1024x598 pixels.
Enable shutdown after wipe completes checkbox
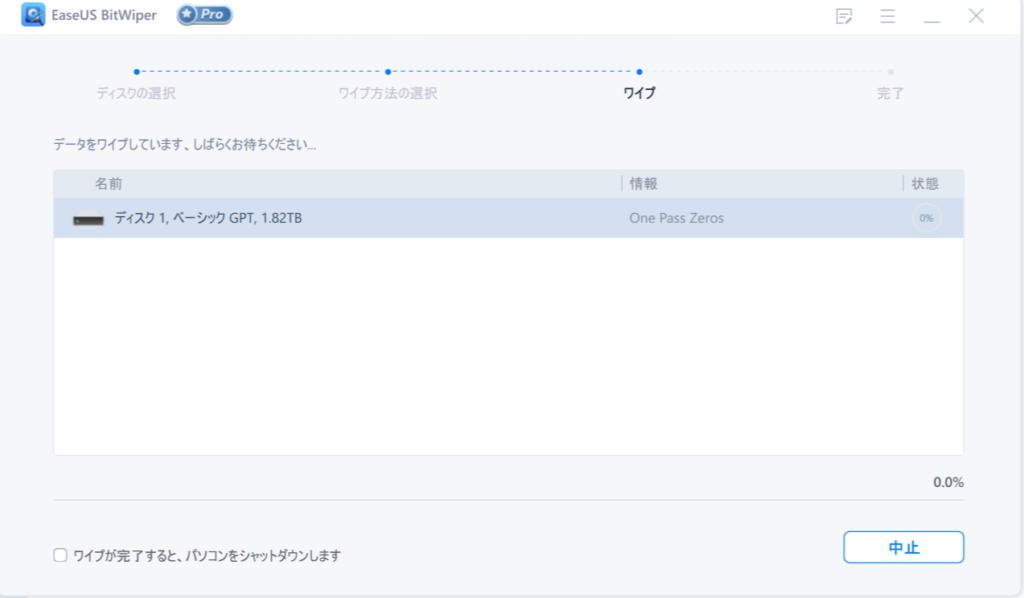click(x=60, y=555)
